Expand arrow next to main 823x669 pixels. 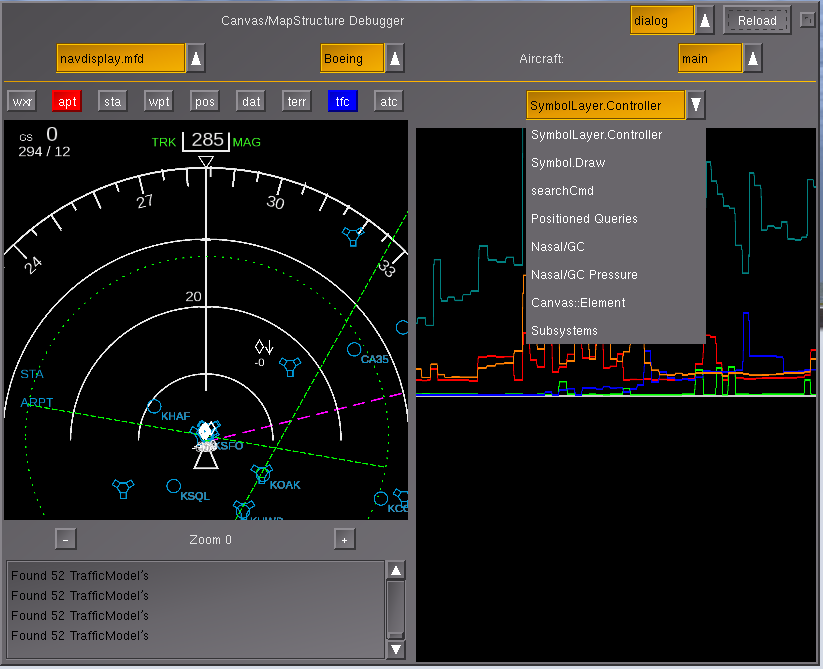pyautogui.click(x=753, y=58)
